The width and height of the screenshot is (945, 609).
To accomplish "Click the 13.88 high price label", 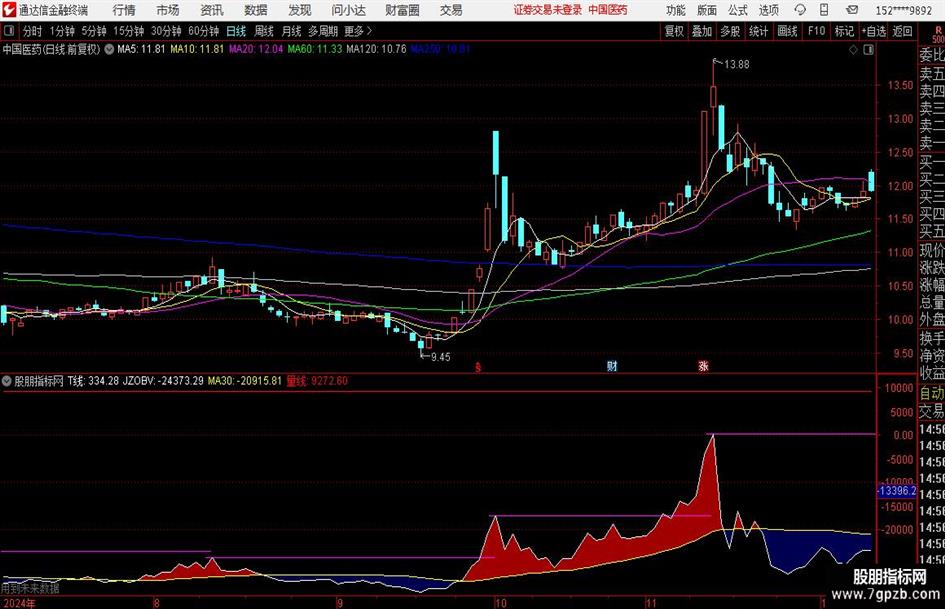I will click(x=736, y=65).
